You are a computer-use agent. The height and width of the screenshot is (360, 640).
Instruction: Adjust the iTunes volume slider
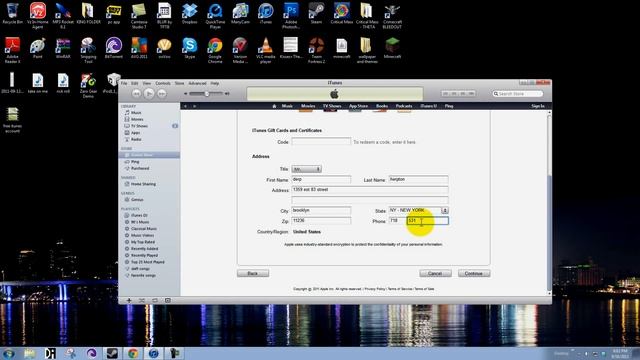point(207,94)
